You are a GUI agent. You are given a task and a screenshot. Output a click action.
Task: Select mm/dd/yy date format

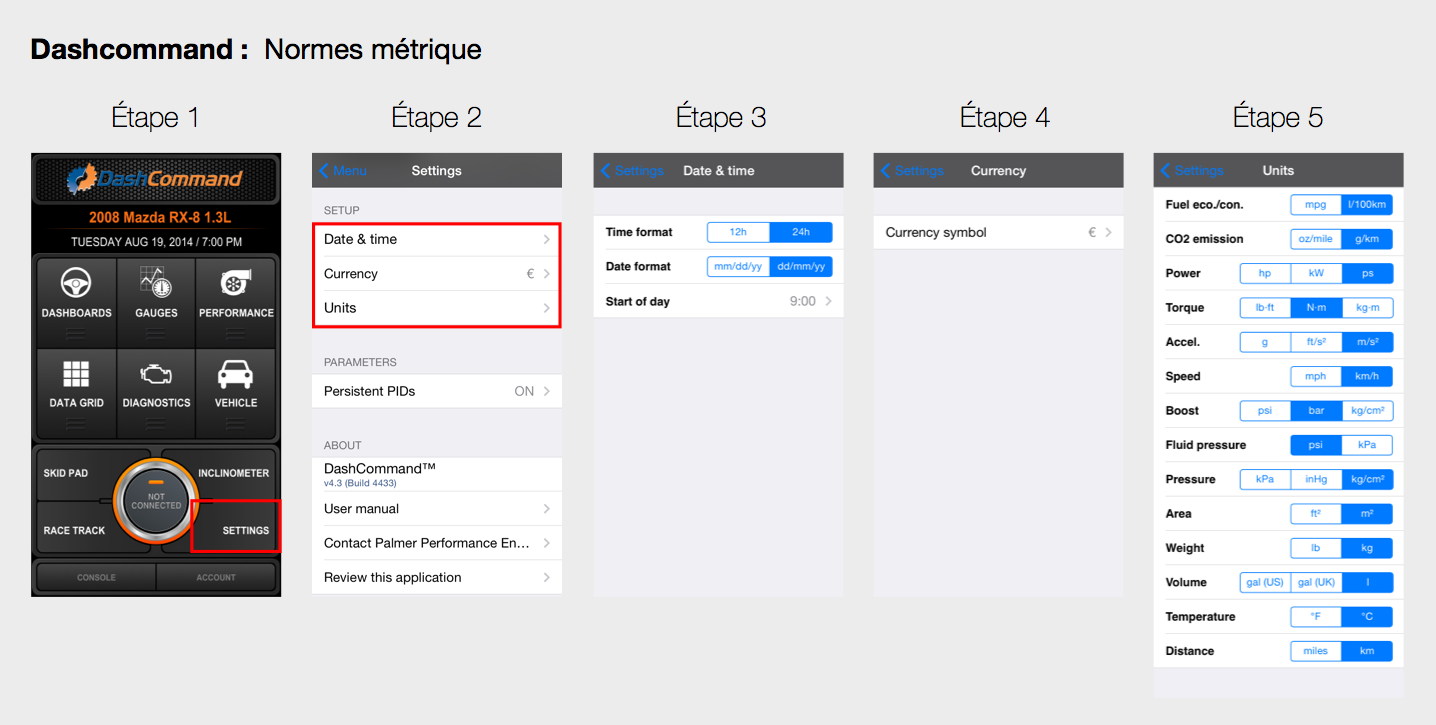(738, 267)
